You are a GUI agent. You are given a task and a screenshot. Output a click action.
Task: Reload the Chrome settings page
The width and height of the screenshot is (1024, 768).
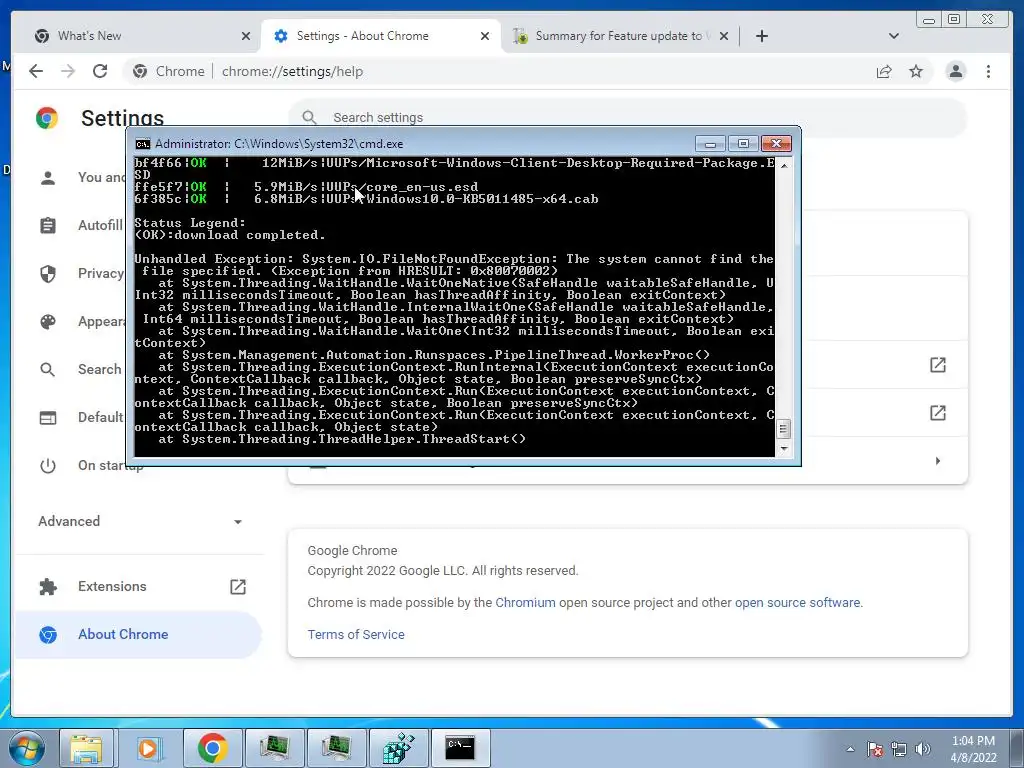100,71
